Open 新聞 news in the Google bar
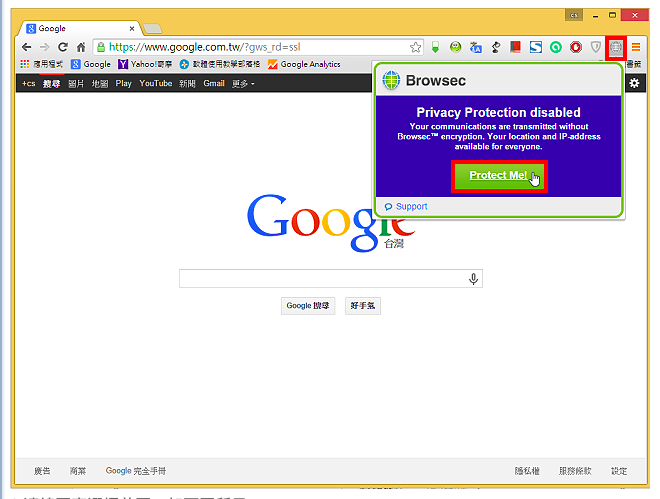Viewport: 660px width, 499px height. (187, 83)
